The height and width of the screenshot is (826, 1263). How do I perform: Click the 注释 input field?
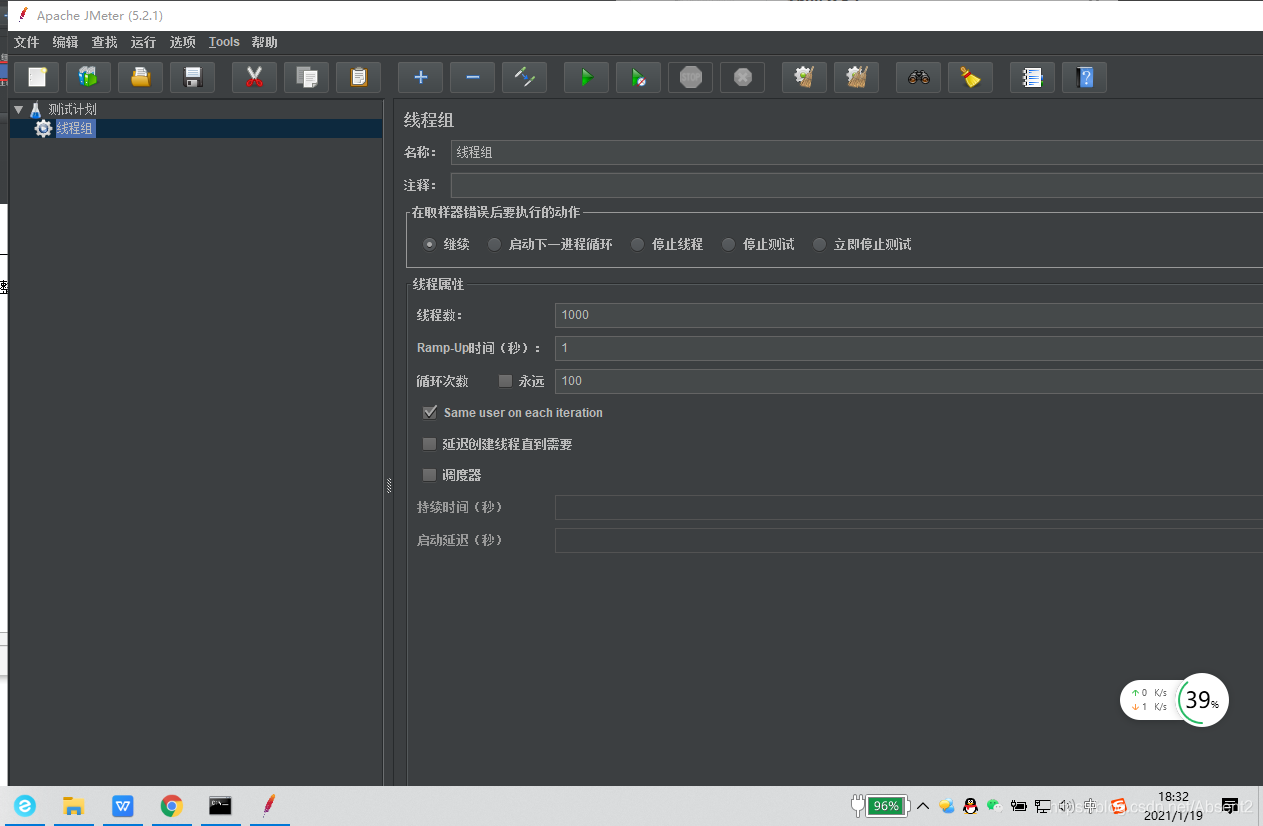pos(857,185)
